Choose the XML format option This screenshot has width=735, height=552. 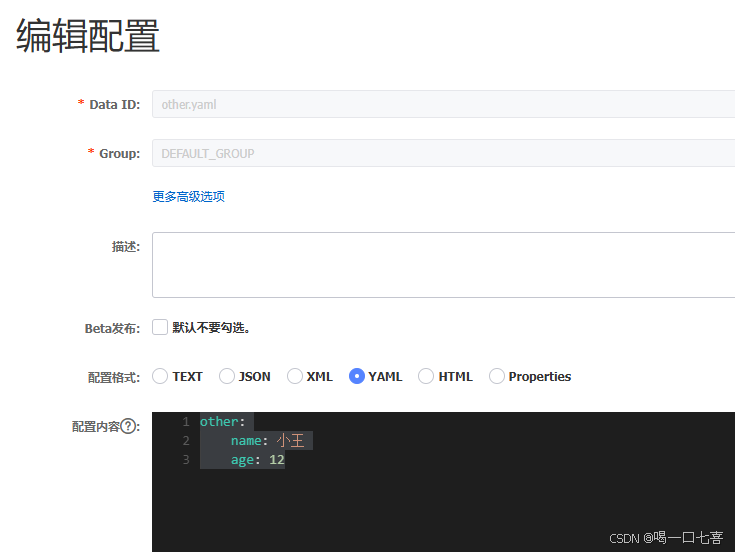tap(295, 376)
